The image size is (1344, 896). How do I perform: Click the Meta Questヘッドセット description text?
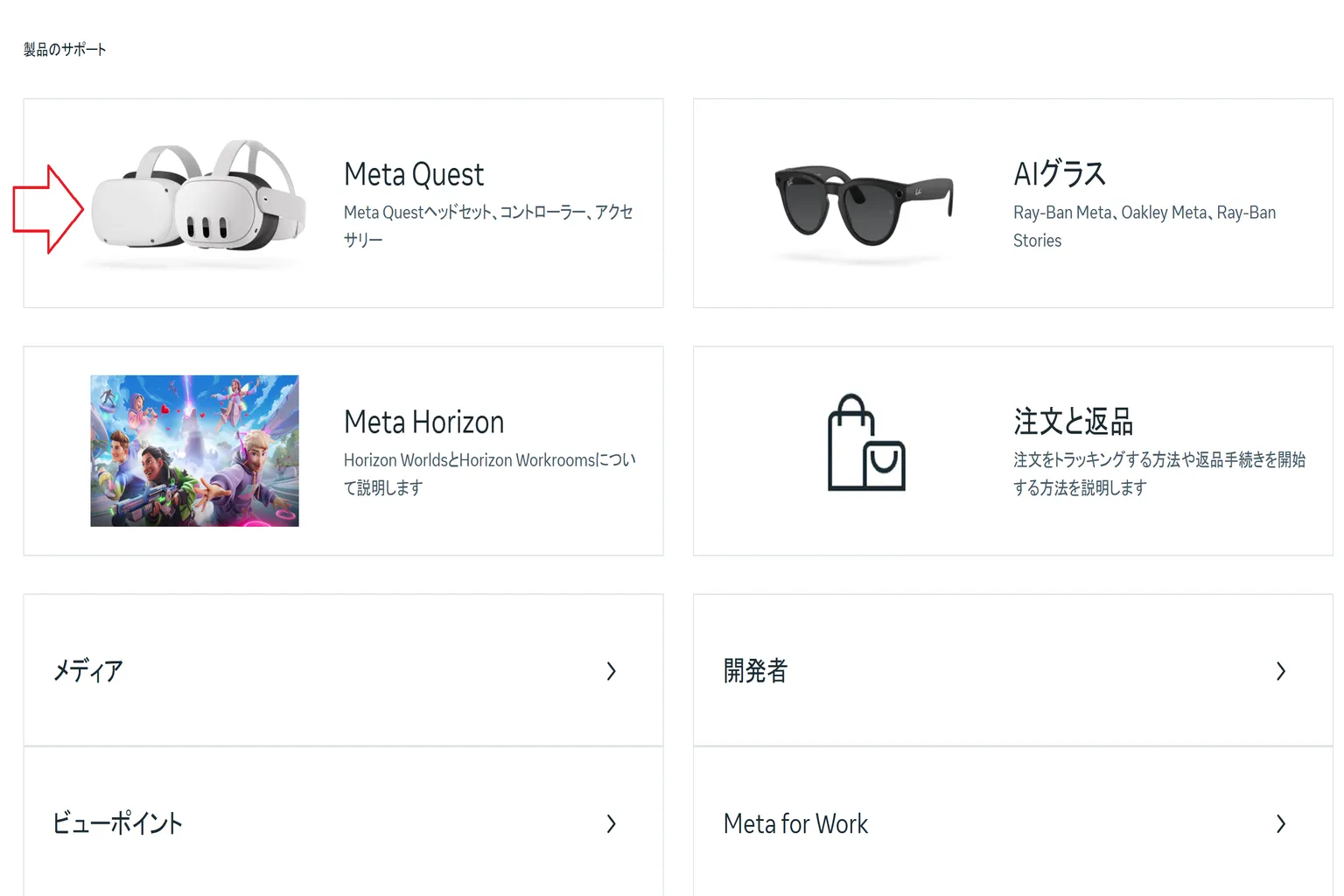487,226
